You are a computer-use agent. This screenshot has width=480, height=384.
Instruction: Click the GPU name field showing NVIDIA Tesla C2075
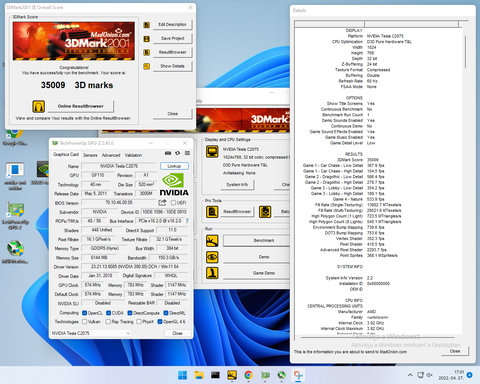click(x=119, y=166)
